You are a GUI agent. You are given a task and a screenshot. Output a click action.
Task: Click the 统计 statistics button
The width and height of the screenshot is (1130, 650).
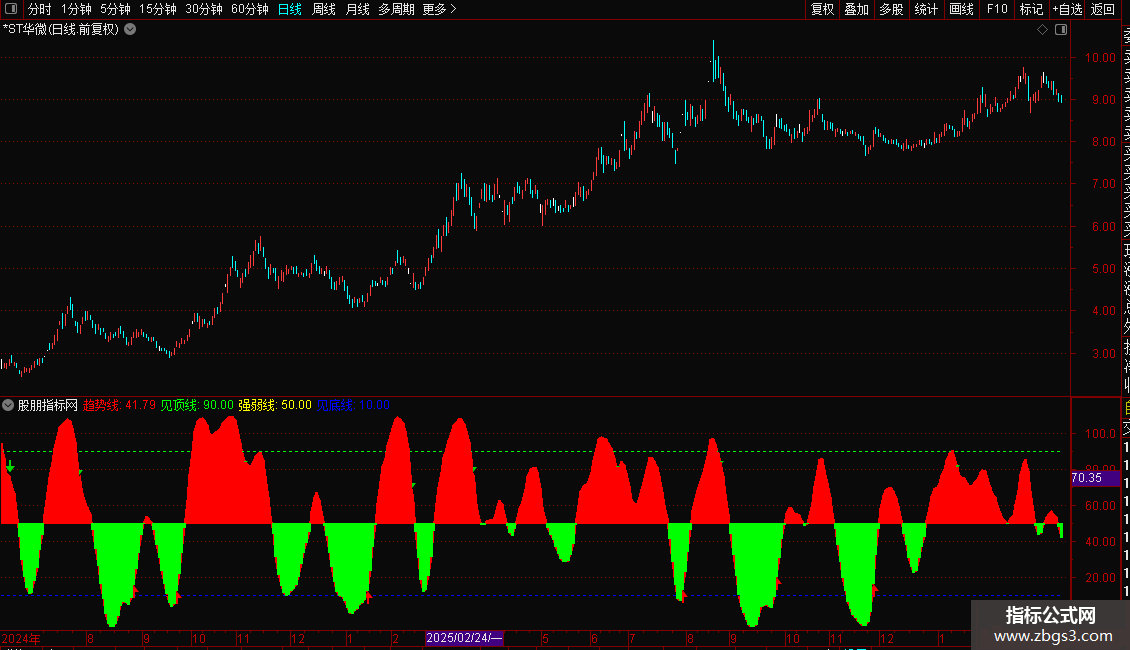[926, 9]
